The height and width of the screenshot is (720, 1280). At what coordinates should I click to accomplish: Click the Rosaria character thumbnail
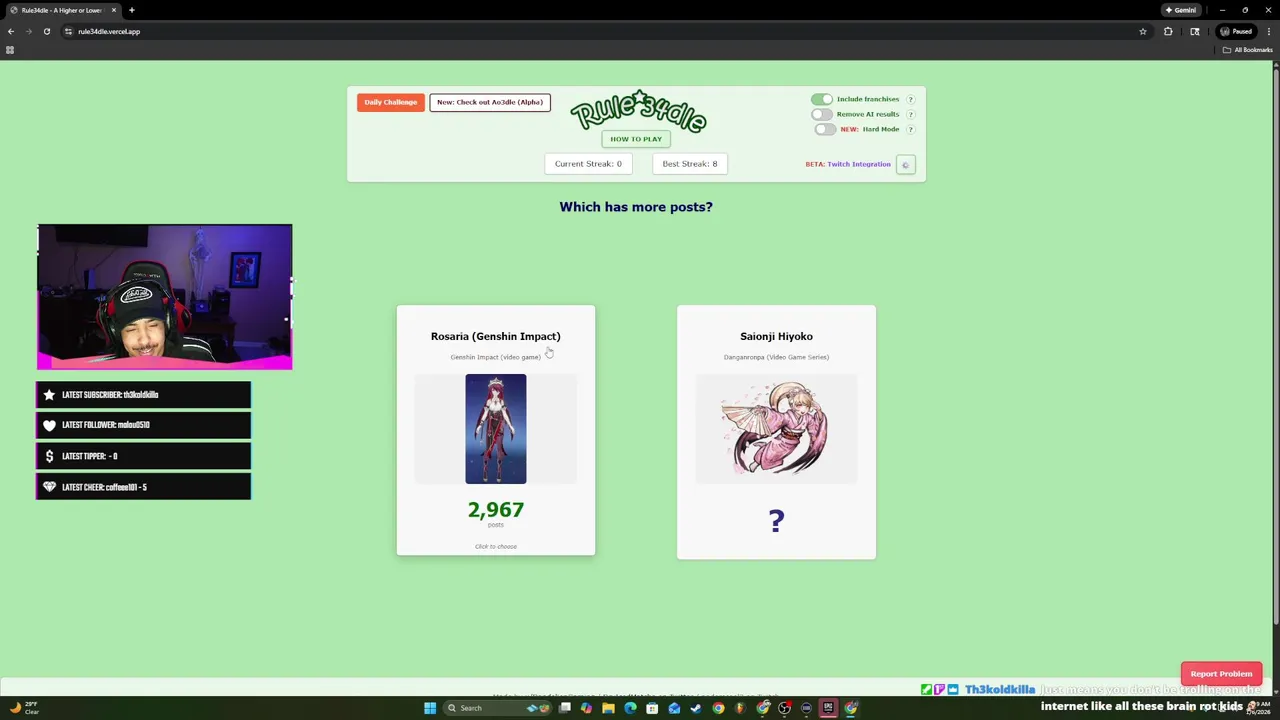(496, 429)
